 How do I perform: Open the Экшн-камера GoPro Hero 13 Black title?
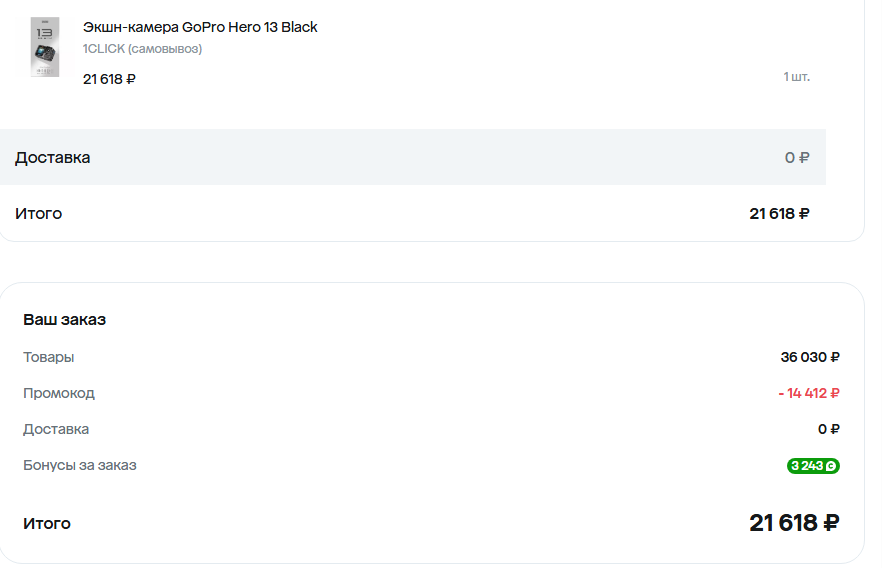pyautogui.click(x=200, y=27)
